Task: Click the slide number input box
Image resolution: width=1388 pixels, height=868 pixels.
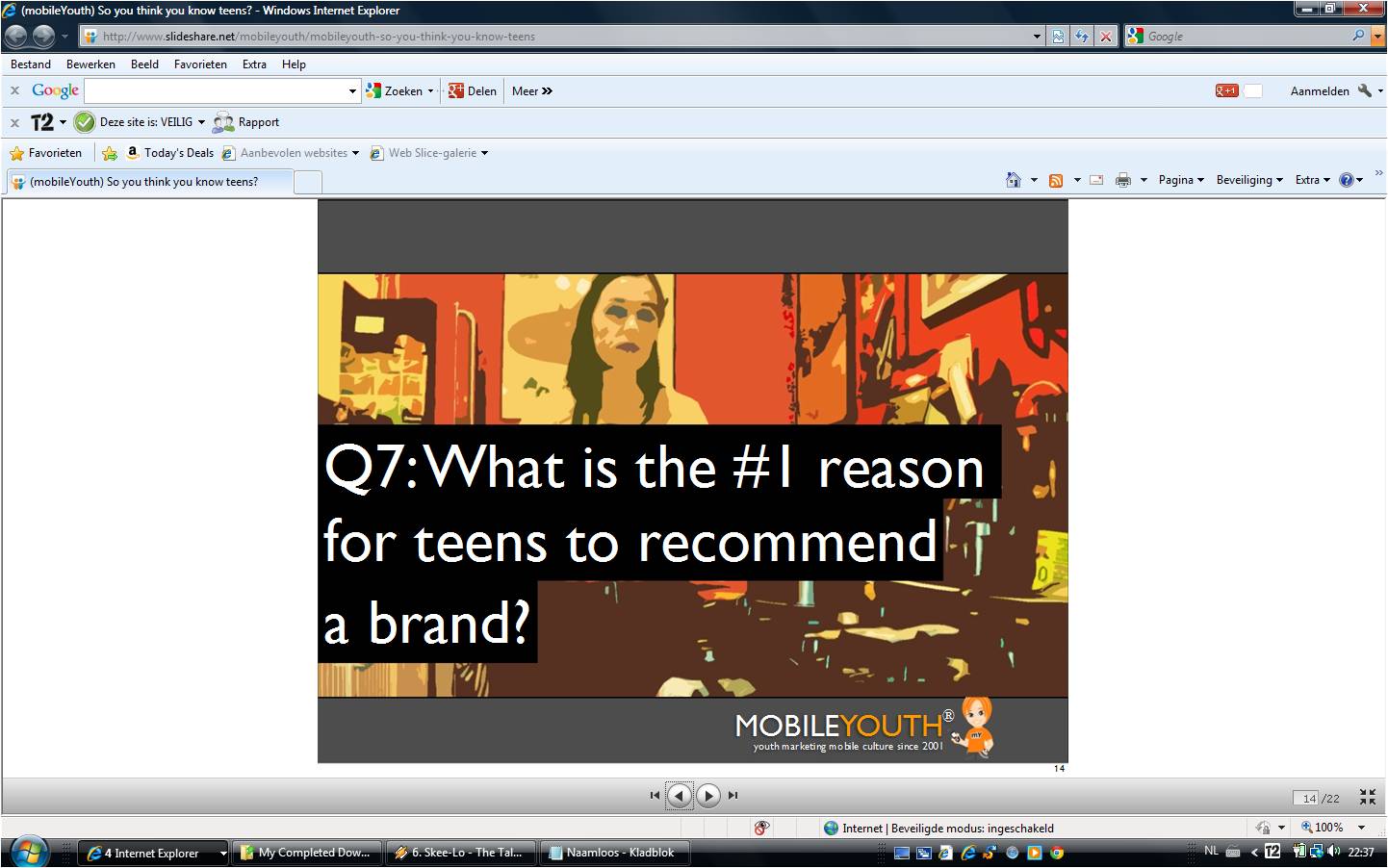Action: point(1306,798)
